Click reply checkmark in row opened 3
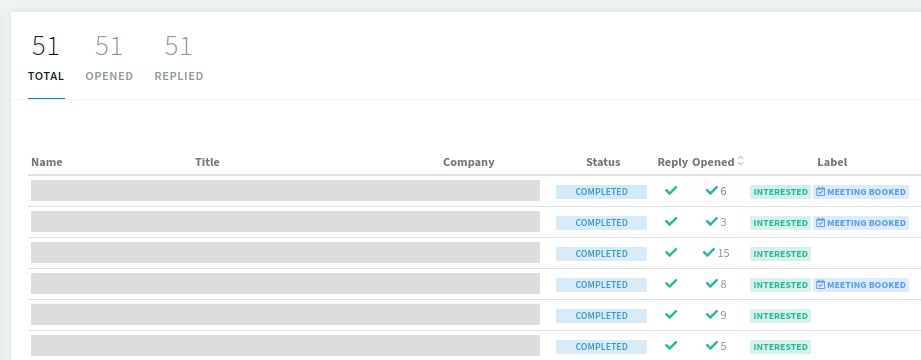The width and height of the screenshot is (921, 360). coord(671,221)
